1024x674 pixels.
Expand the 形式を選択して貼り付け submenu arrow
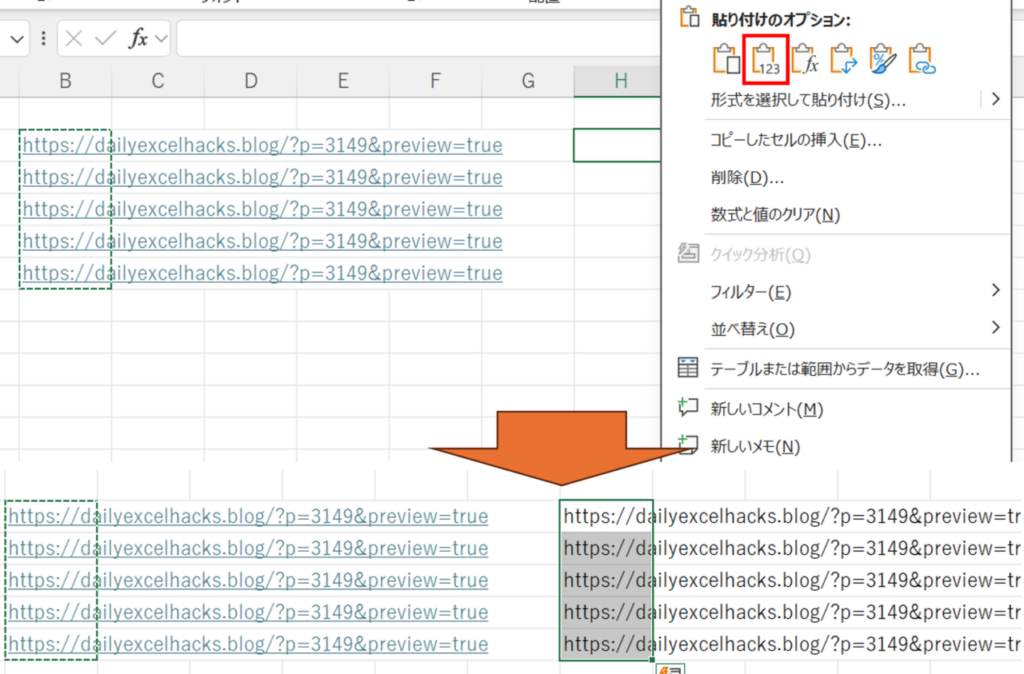click(x=995, y=99)
